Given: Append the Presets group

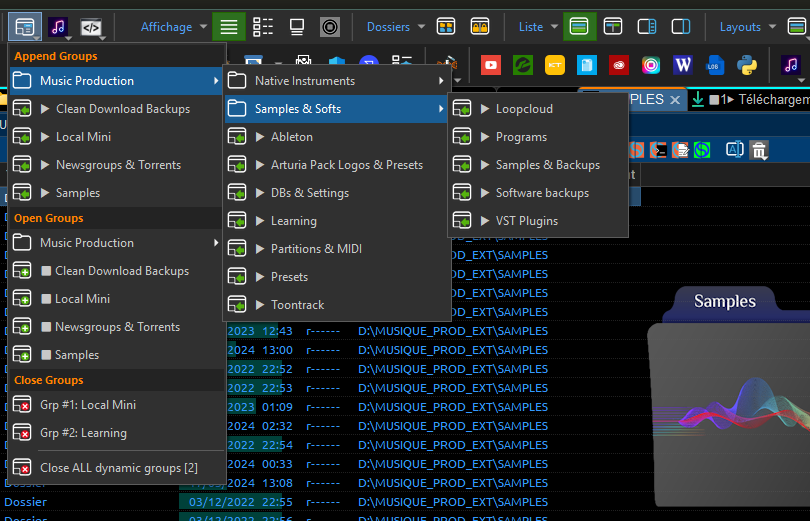Looking at the screenshot, I should pos(336,277).
